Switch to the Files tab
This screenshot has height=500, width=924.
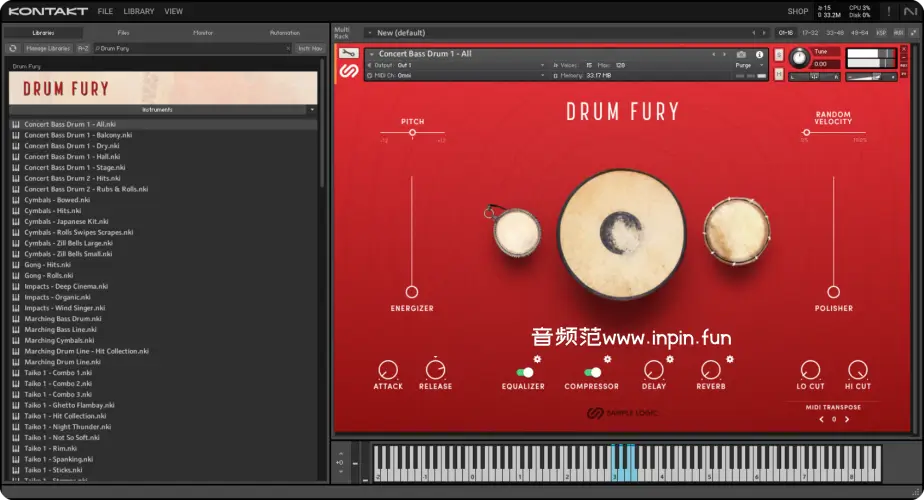[123, 33]
